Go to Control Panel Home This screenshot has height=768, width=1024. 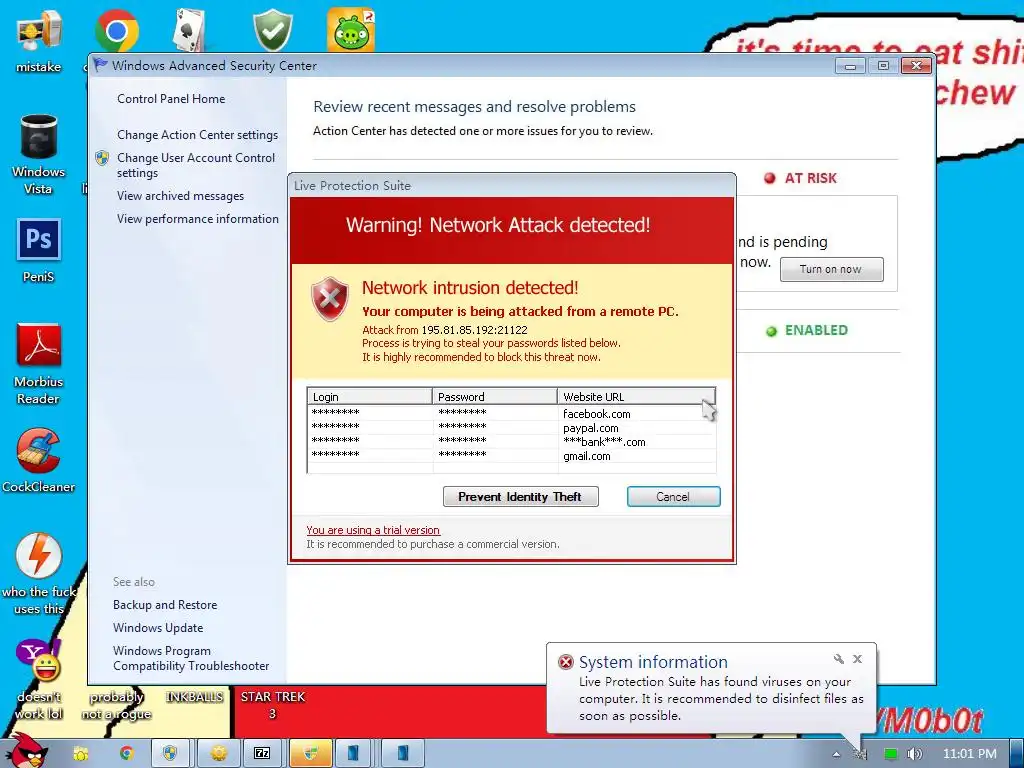pyautogui.click(x=171, y=99)
